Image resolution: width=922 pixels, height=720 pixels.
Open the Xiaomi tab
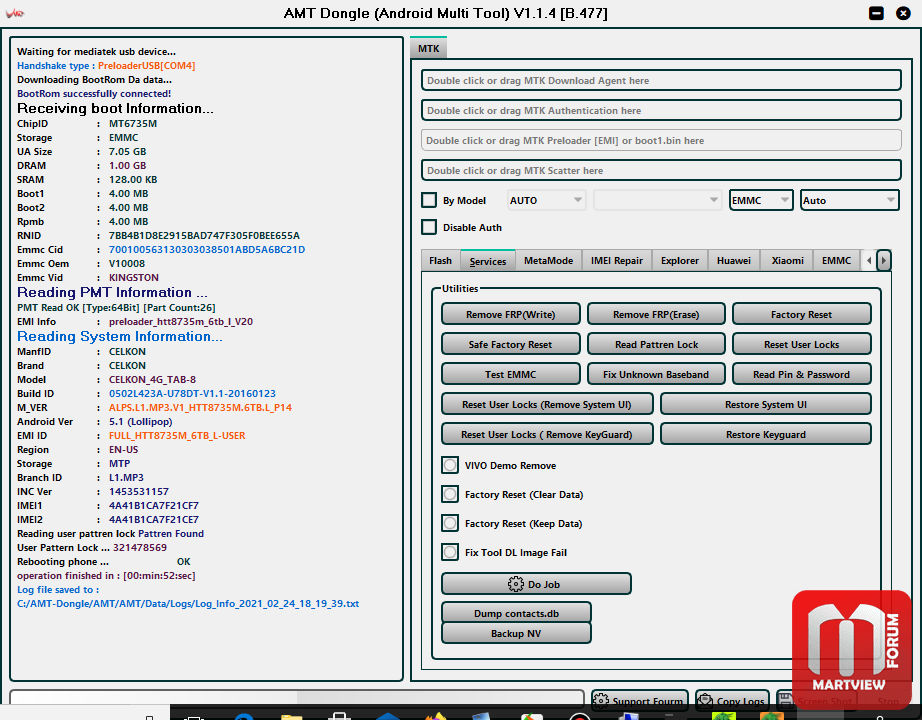pos(787,261)
